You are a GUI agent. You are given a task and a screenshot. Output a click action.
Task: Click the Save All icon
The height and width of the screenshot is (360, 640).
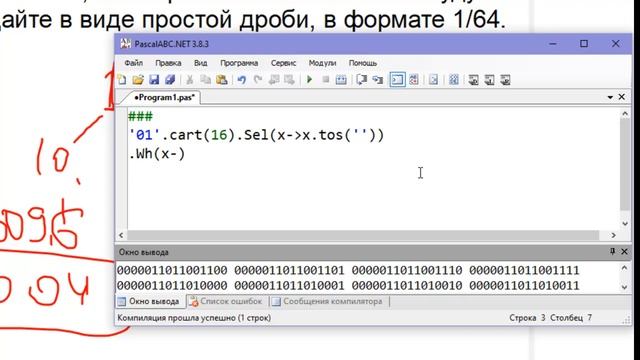click(x=170, y=80)
